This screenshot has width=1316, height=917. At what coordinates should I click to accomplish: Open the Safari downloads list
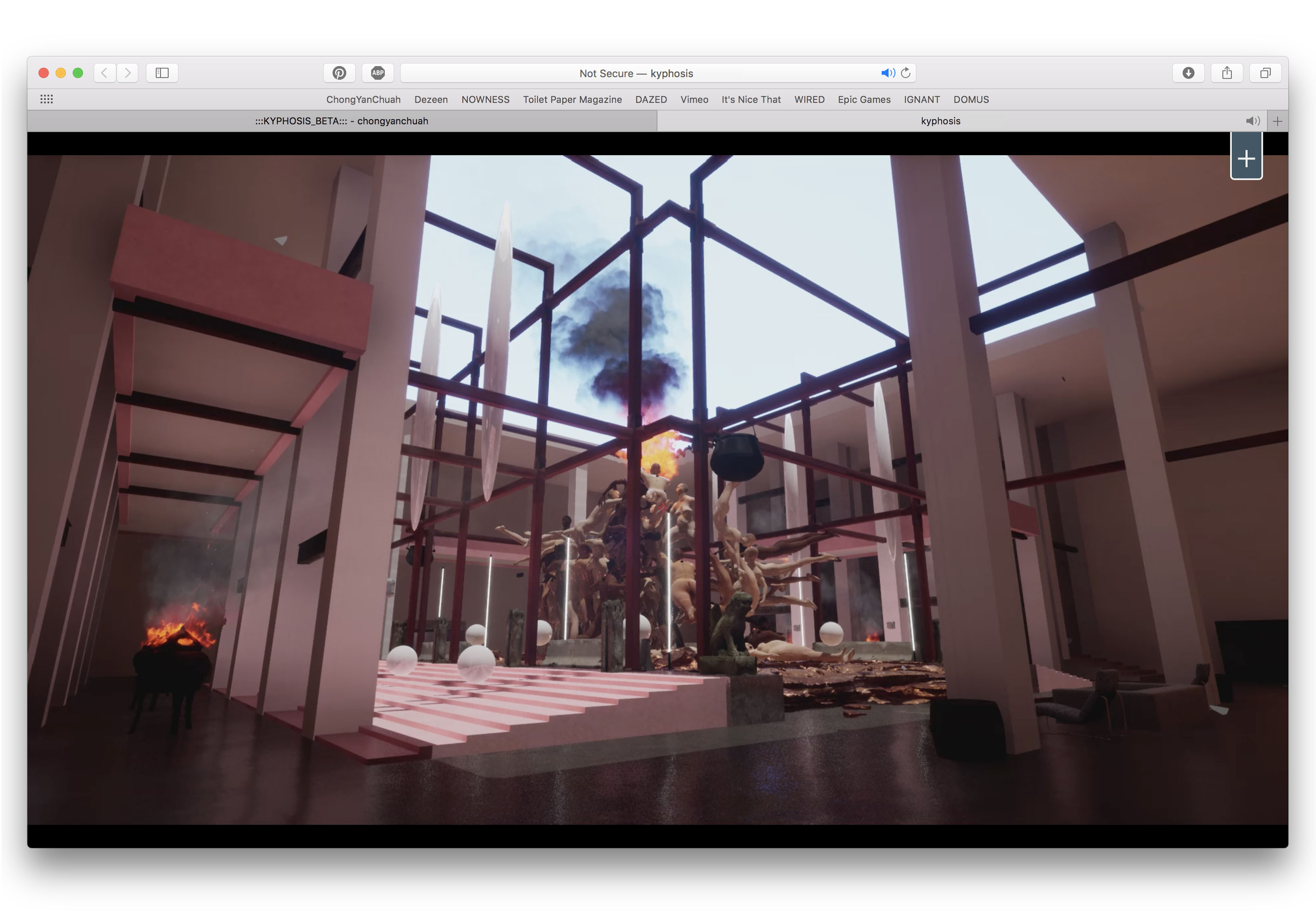pos(1188,73)
